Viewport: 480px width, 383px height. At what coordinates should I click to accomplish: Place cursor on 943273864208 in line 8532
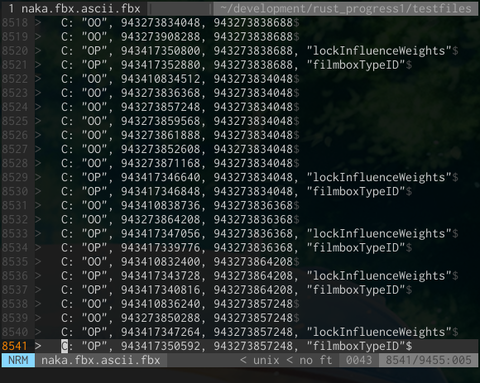pos(160,219)
